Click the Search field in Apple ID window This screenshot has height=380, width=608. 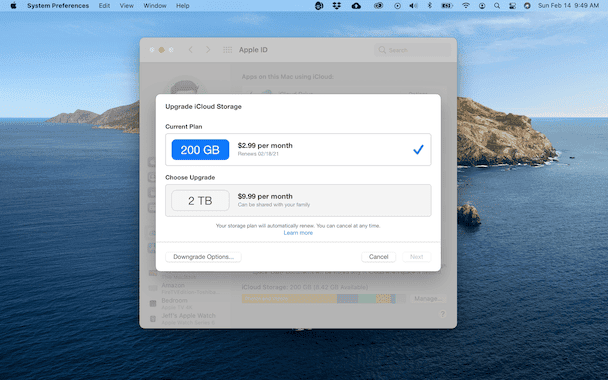click(413, 50)
